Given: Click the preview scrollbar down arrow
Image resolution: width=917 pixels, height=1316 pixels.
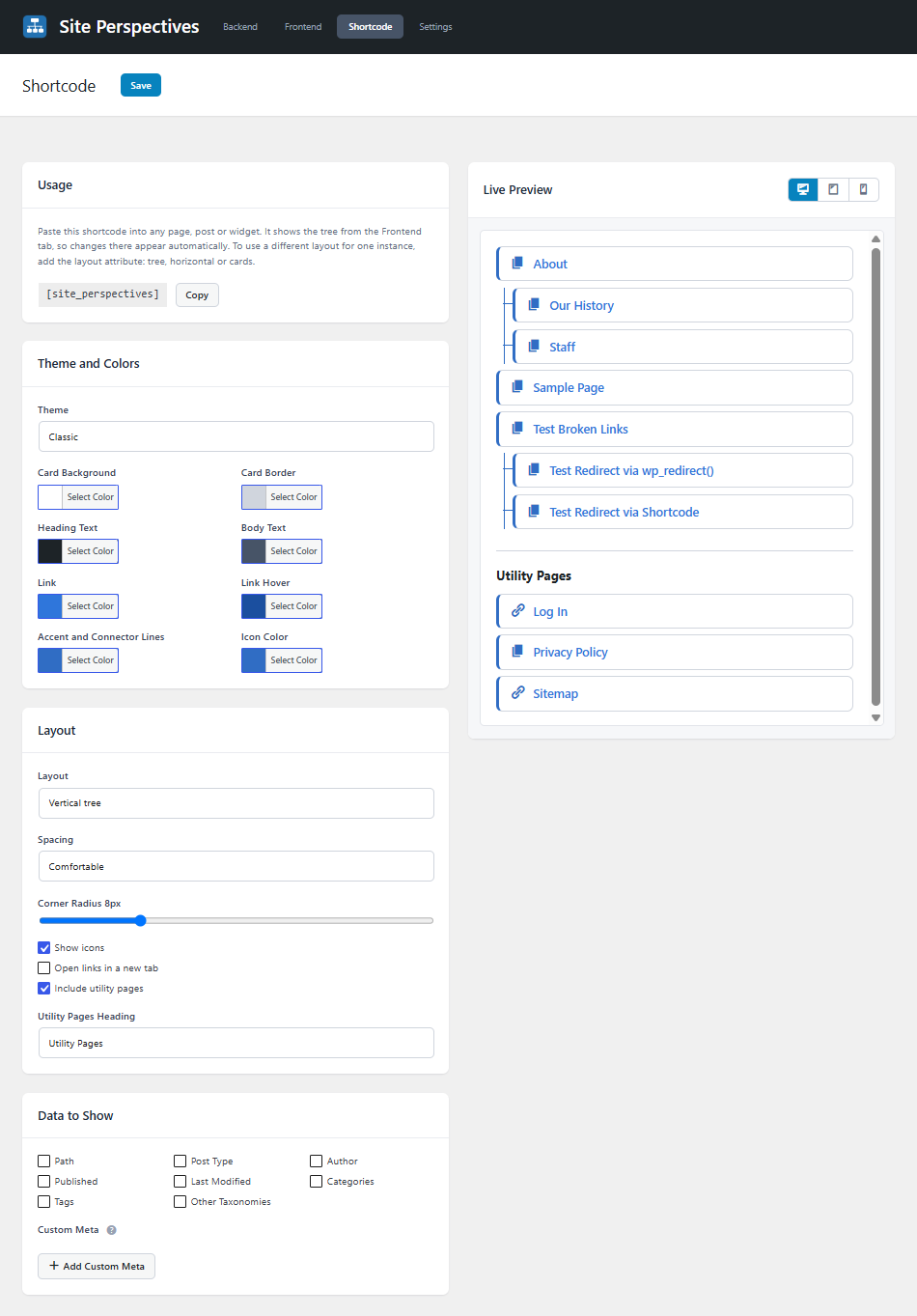Looking at the screenshot, I should pyautogui.click(x=876, y=717).
